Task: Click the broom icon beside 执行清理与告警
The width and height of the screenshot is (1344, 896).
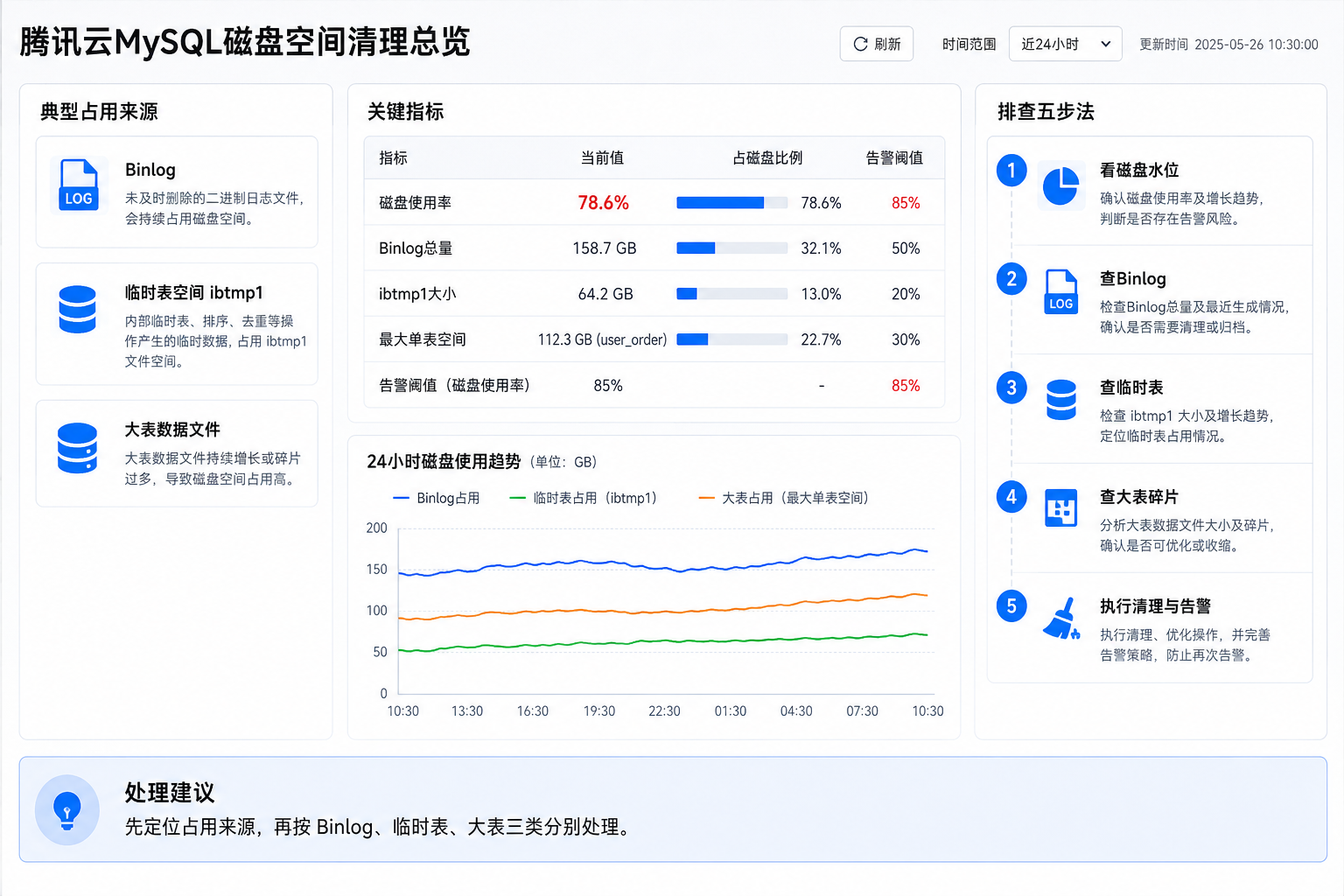Action: point(1061,619)
